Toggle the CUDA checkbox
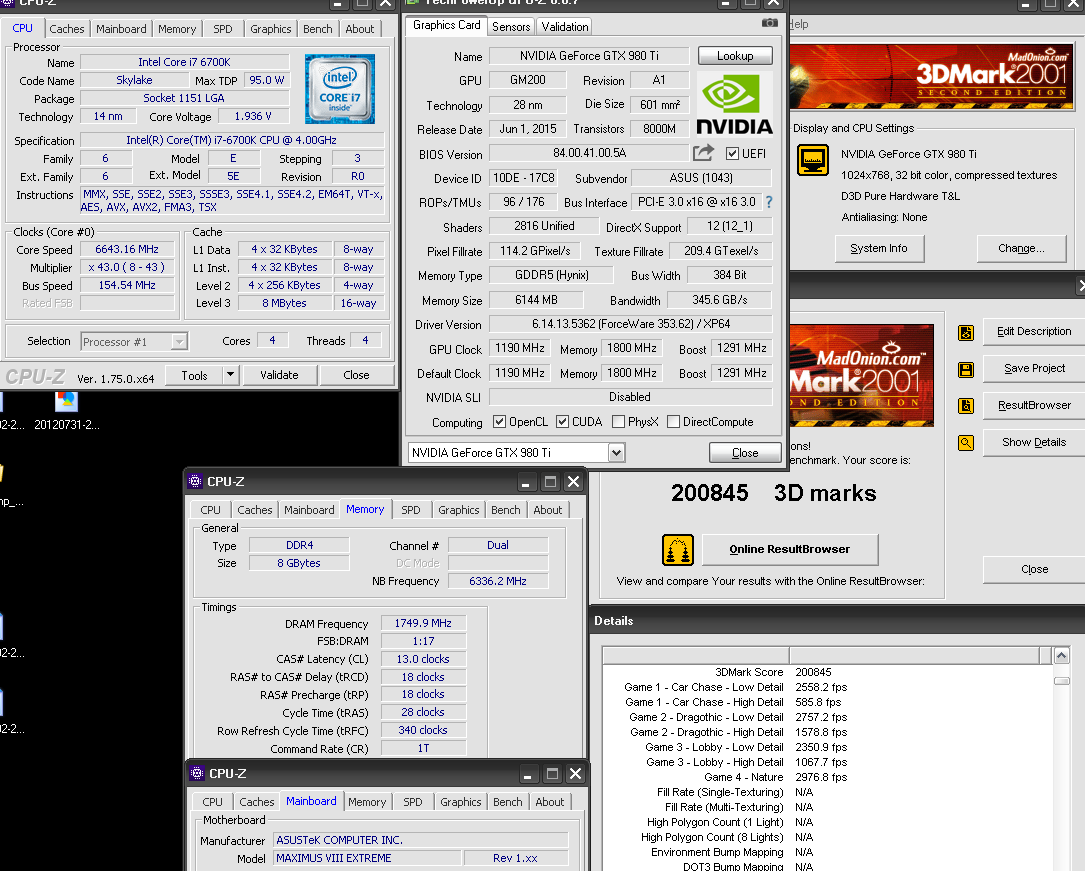The width and height of the screenshot is (1085, 871). pyautogui.click(x=563, y=421)
